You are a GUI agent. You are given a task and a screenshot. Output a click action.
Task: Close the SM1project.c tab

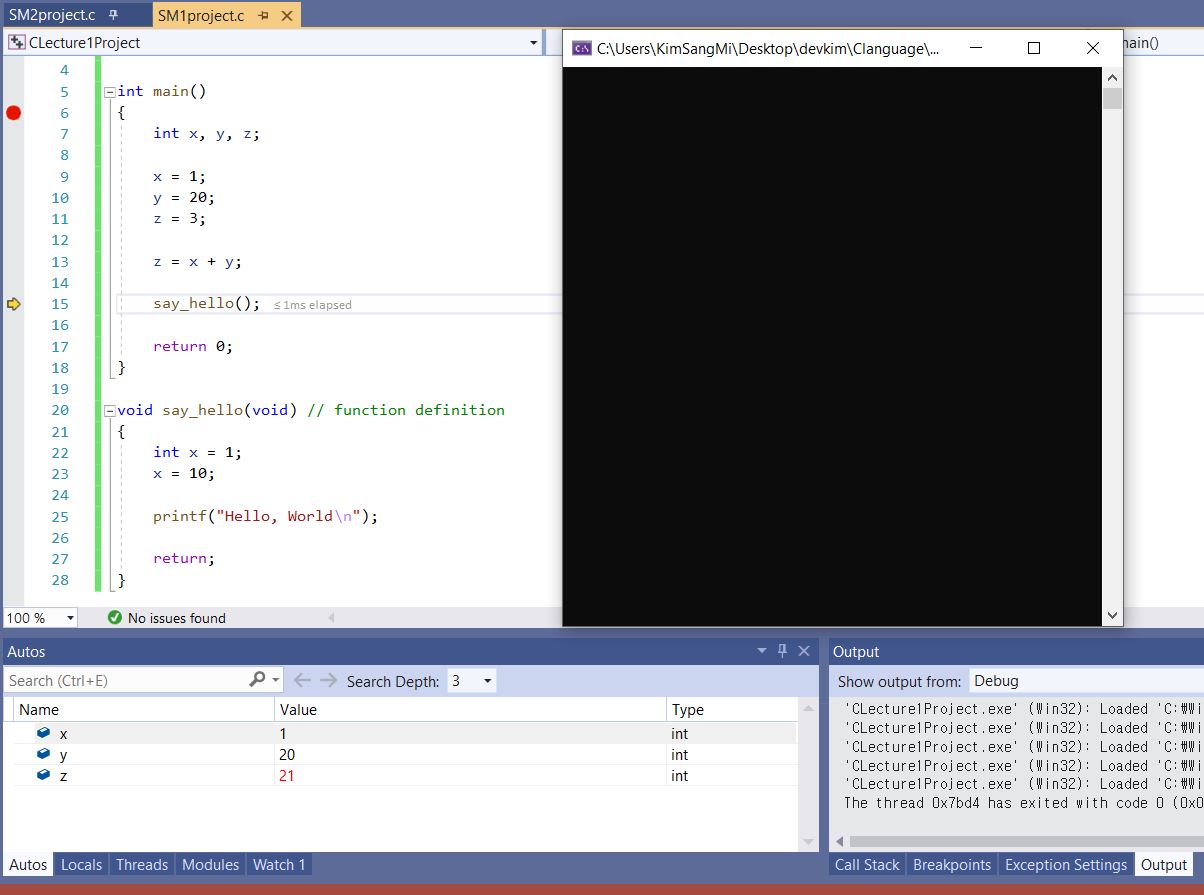click(287, 16)
